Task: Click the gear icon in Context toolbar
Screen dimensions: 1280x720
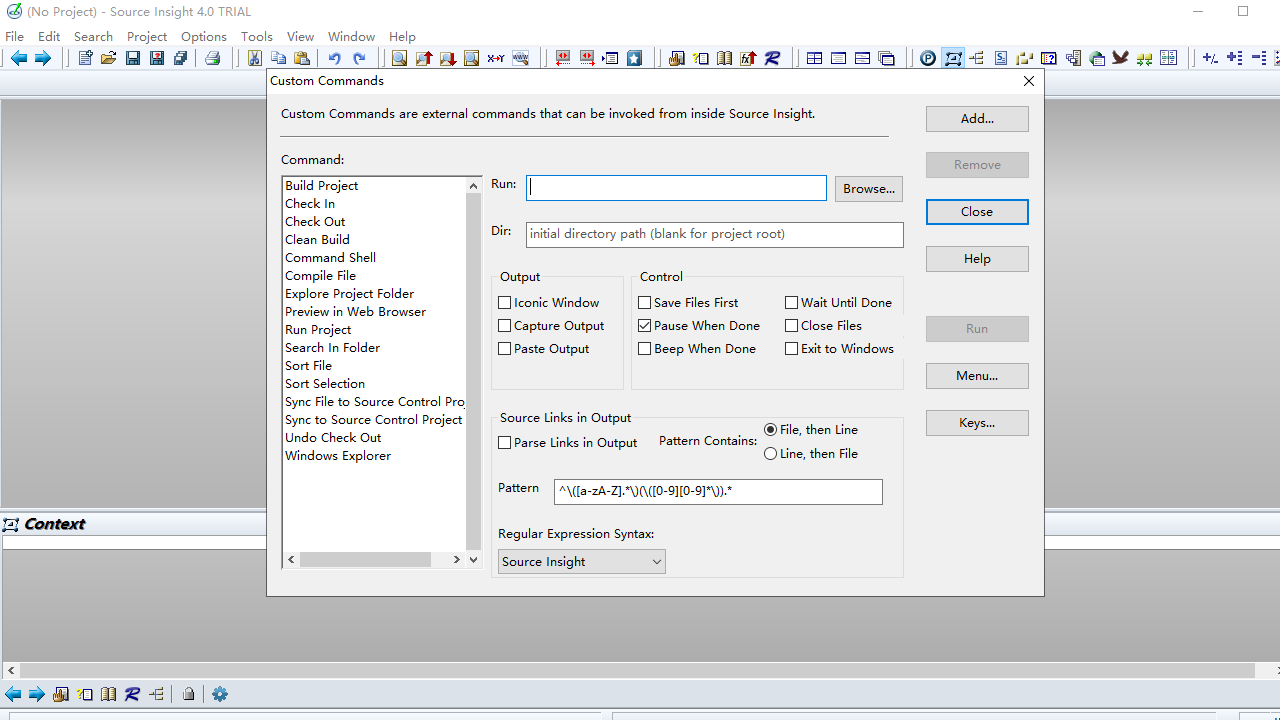Action: [220, 694]
